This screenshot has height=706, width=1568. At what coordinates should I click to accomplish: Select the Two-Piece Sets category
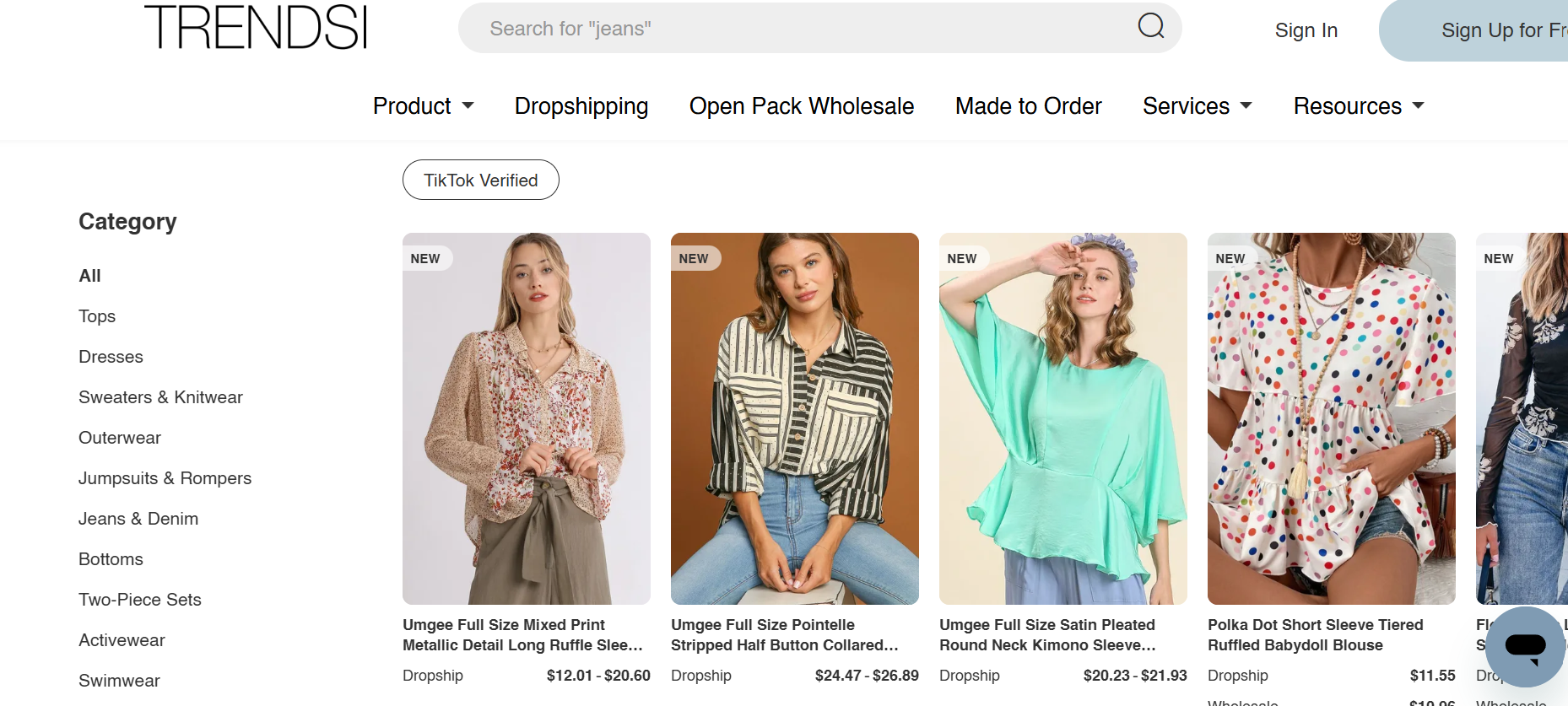[x=139, y=600]
